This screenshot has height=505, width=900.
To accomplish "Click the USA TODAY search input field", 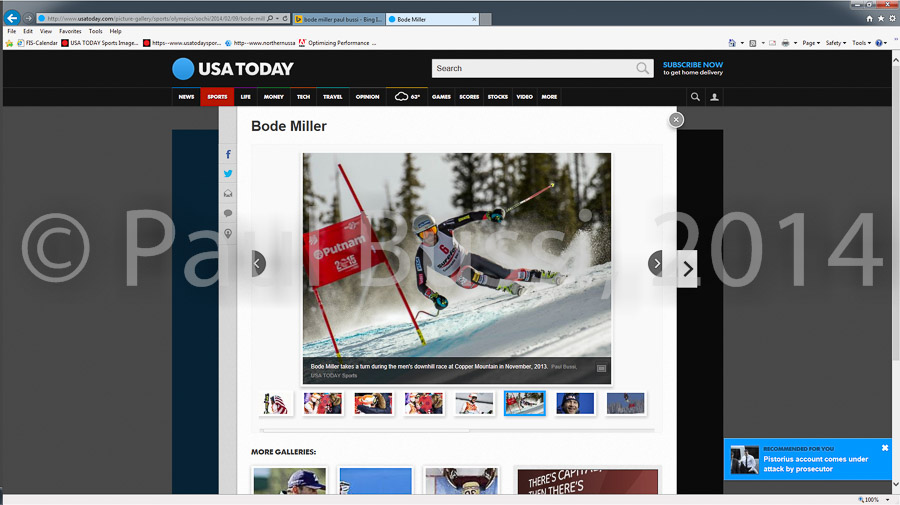I will (x=533, y=68).
